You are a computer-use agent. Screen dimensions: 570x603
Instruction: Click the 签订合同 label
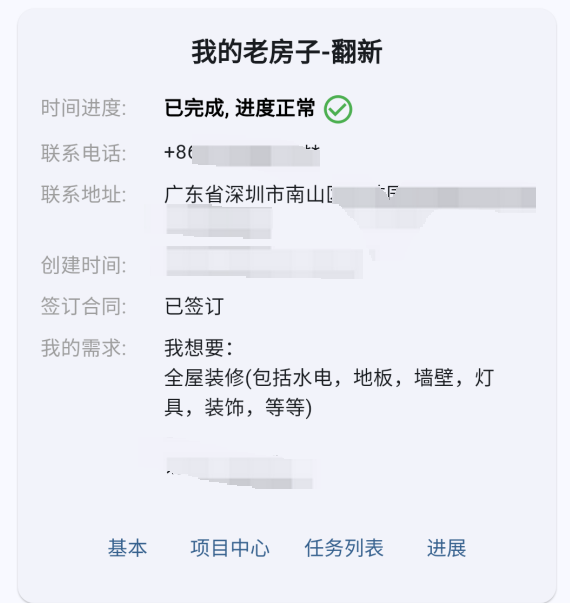point(83,306)
